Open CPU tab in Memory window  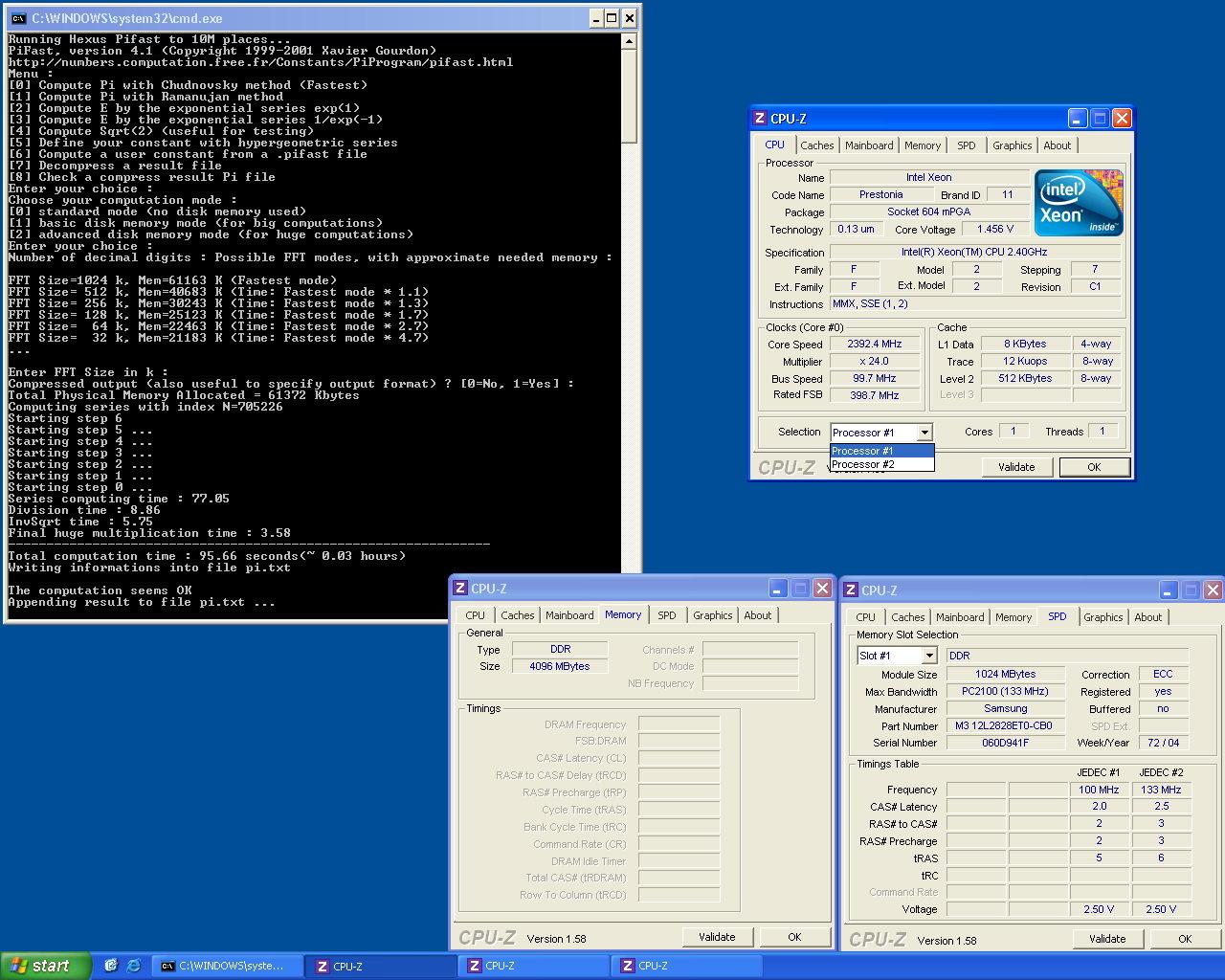(475, 615)
